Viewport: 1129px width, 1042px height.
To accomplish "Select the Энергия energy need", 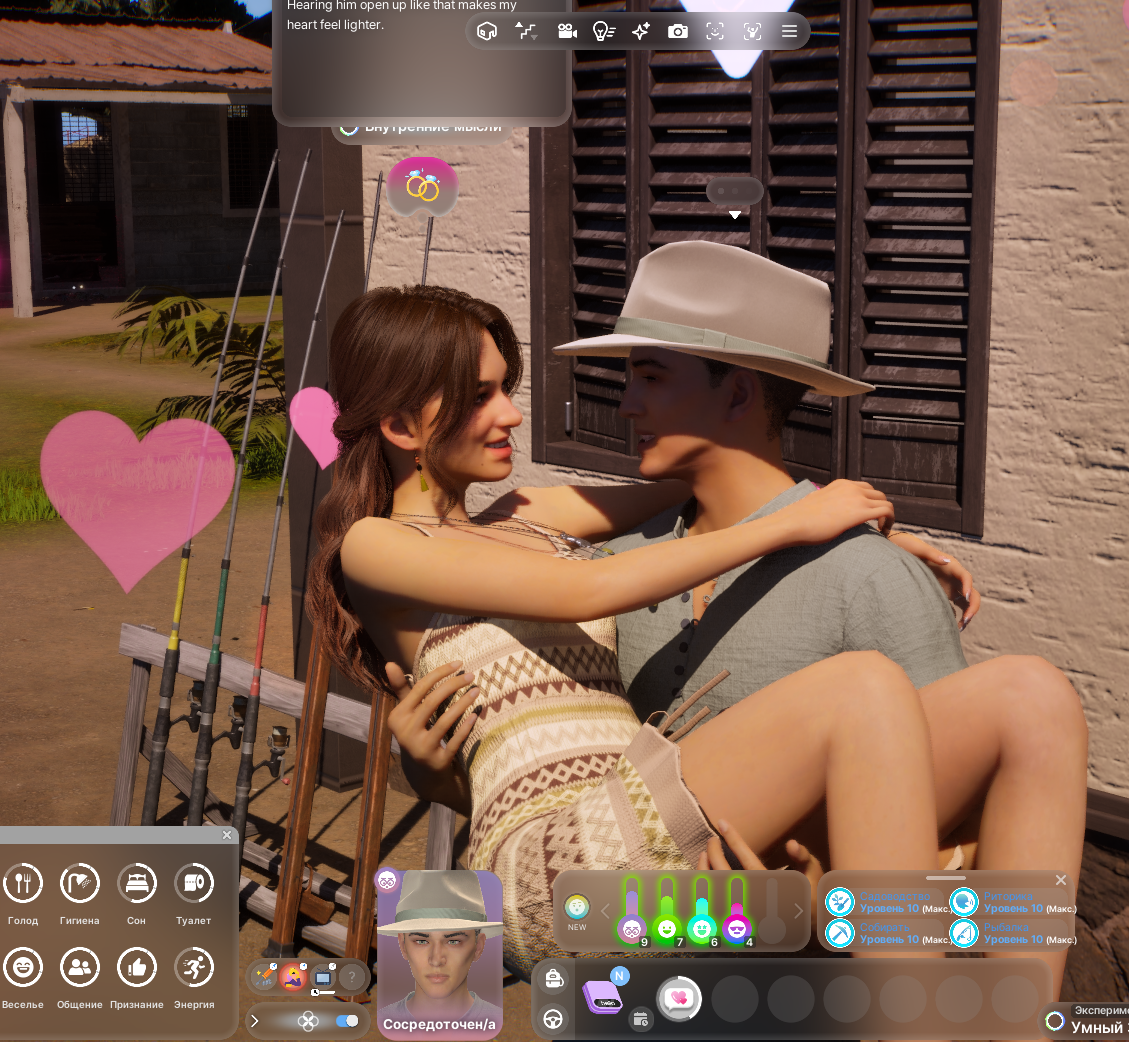I will pos(194,968).
